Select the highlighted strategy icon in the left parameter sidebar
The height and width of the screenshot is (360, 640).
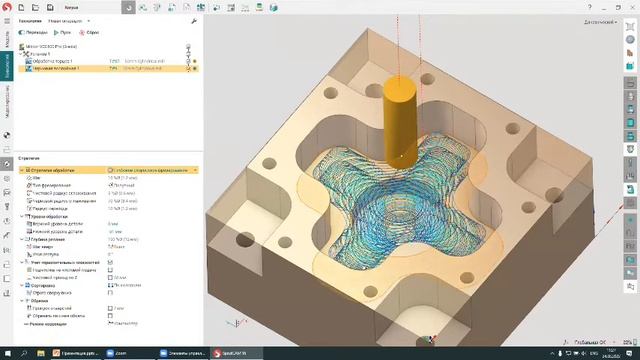pos(7,164)
